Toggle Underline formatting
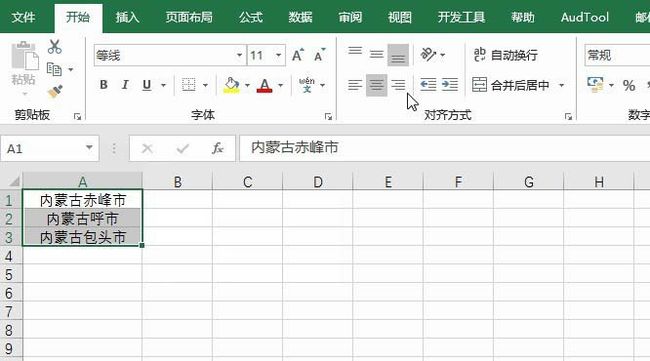The height and width of the screenshot is (361, 650). [146, 85]
